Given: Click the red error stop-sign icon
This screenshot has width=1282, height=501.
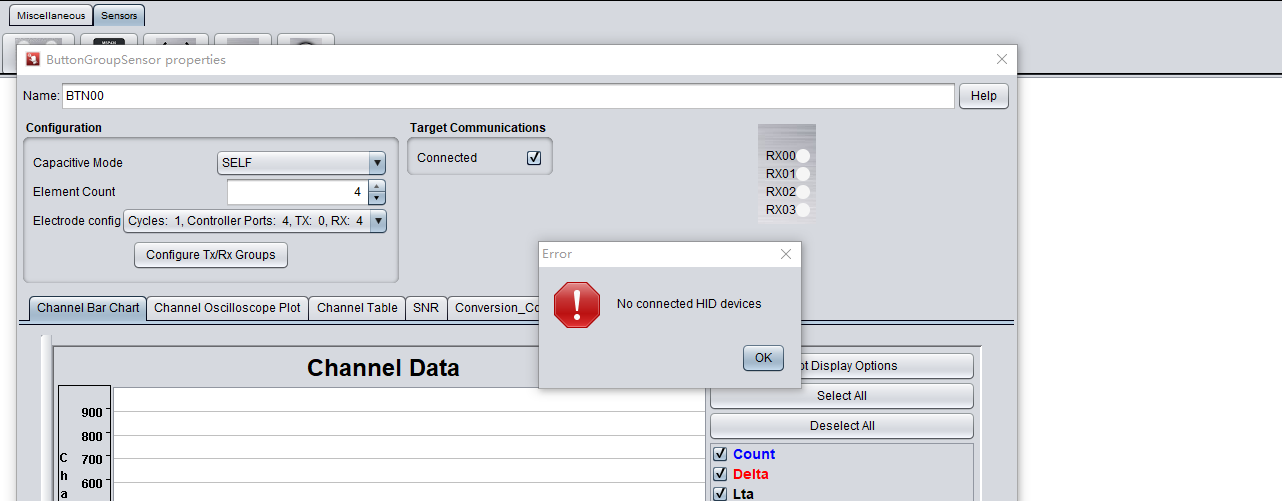Looking at the screenshot, I should pos(577,304).
